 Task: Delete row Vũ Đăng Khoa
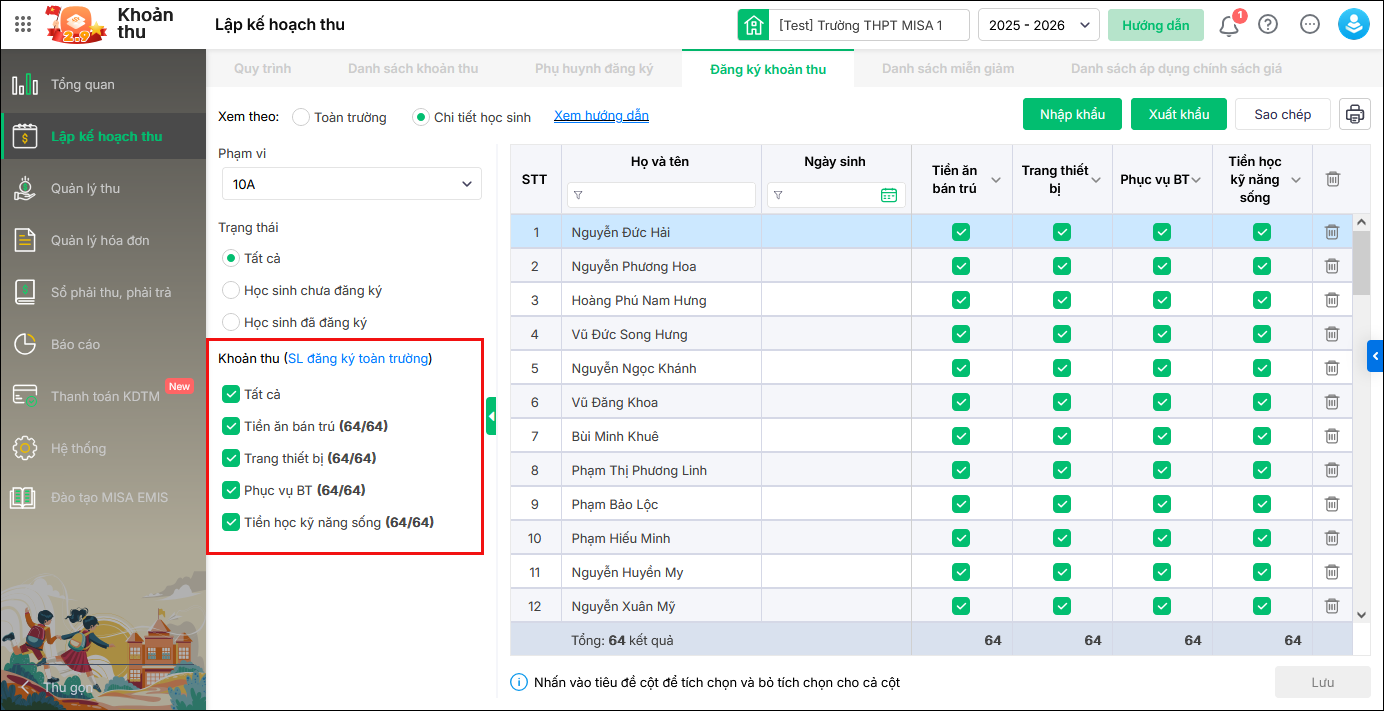click(x=1332, y=402)
